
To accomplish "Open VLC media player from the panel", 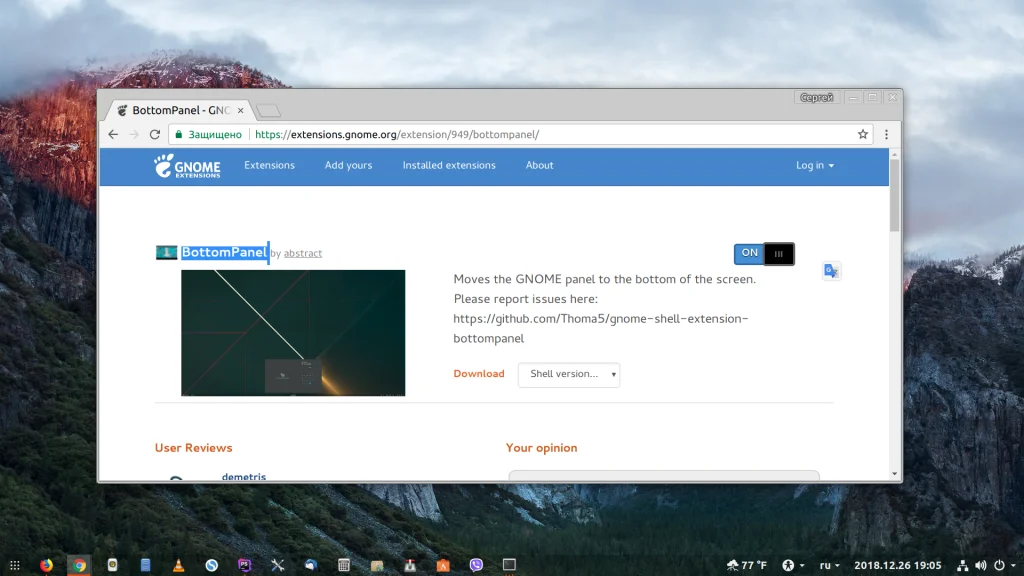I will (x=178, y=565).
